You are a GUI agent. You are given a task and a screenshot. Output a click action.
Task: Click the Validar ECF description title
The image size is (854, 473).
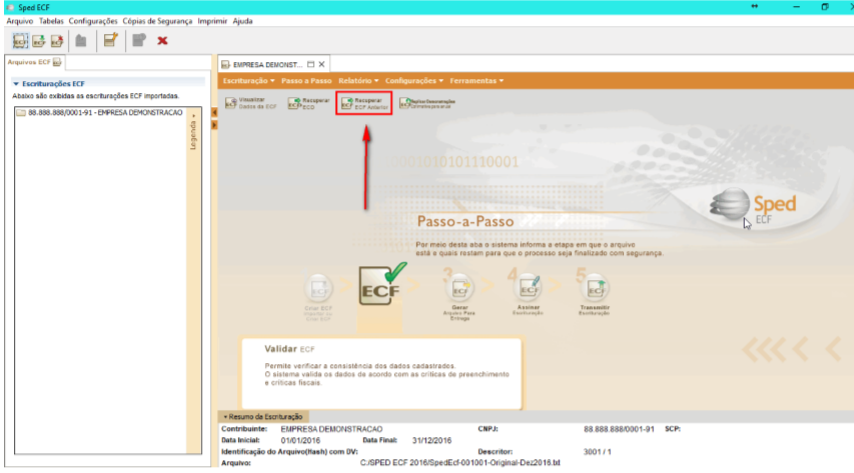tap(290, 349)
